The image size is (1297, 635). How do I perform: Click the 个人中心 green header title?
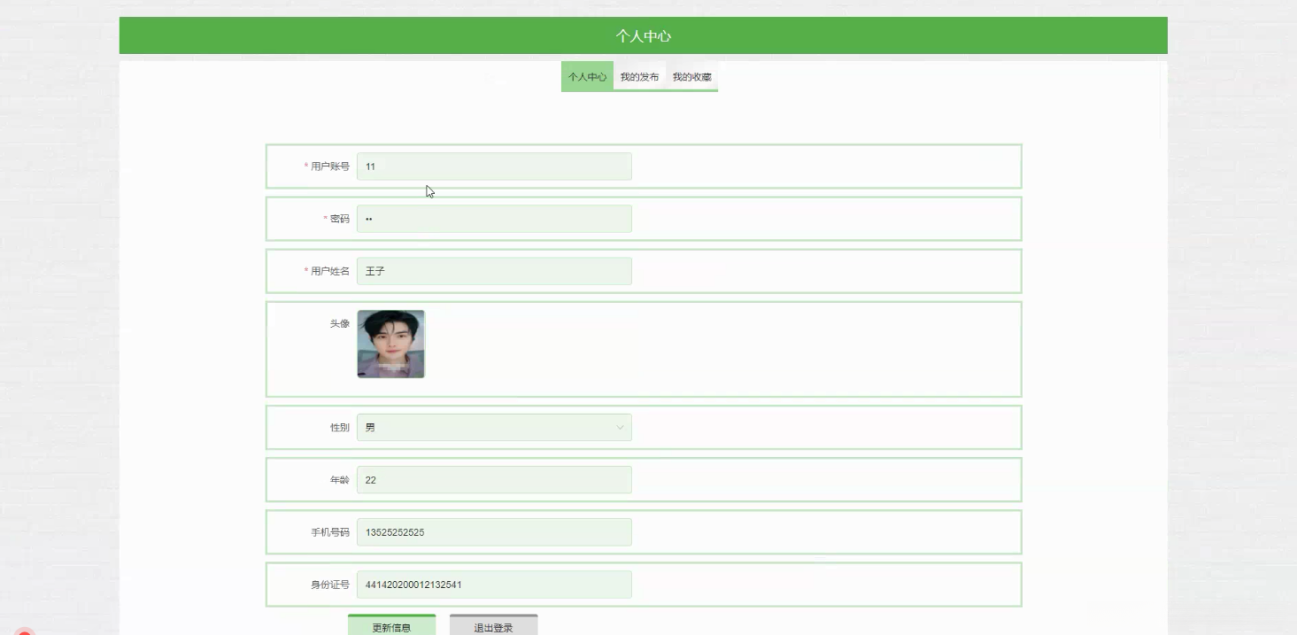click(x=643, y=36)
